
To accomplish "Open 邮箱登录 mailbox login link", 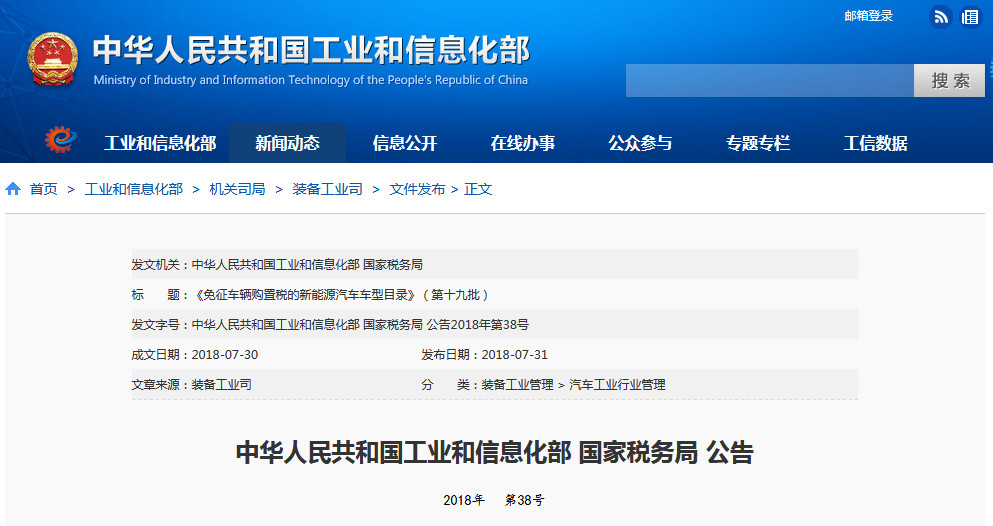I will click(x=868, y=16).
